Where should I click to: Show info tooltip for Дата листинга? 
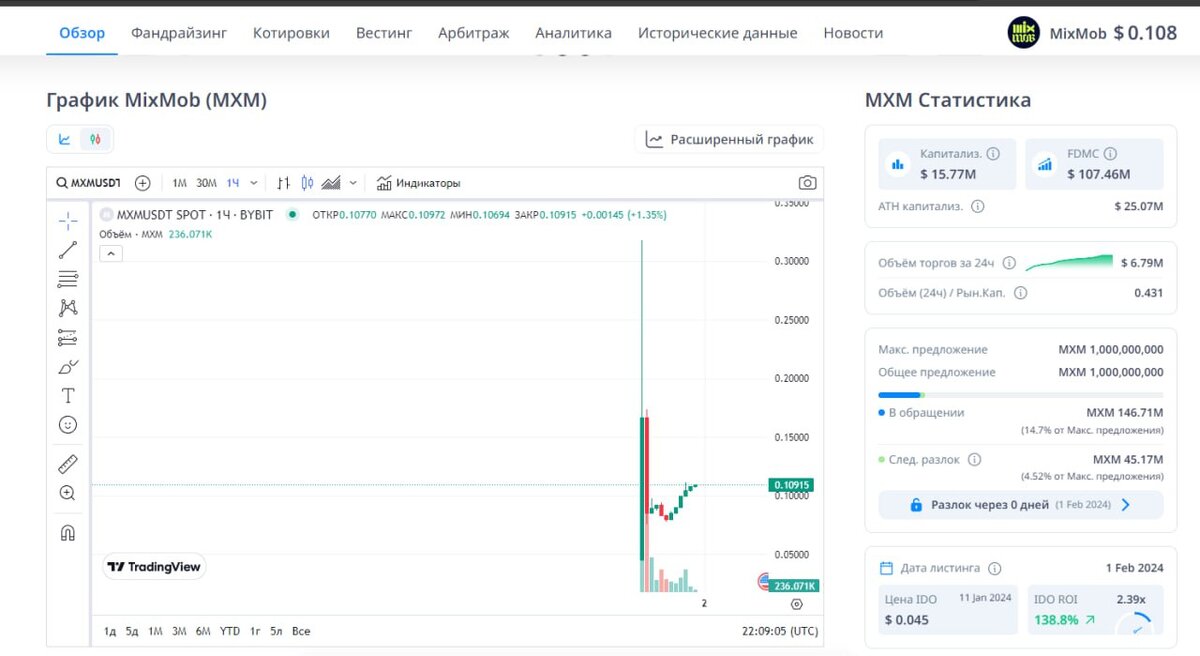coord(994,568)
